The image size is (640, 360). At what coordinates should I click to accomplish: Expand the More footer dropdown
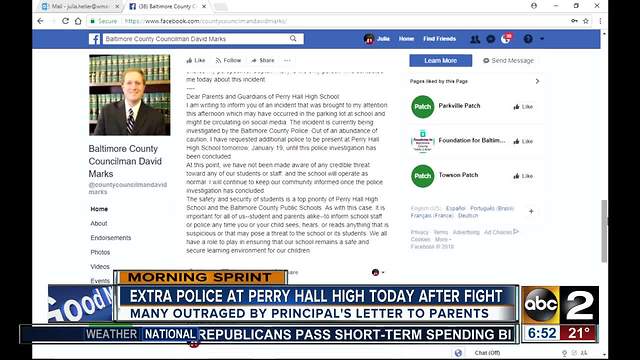443,240
